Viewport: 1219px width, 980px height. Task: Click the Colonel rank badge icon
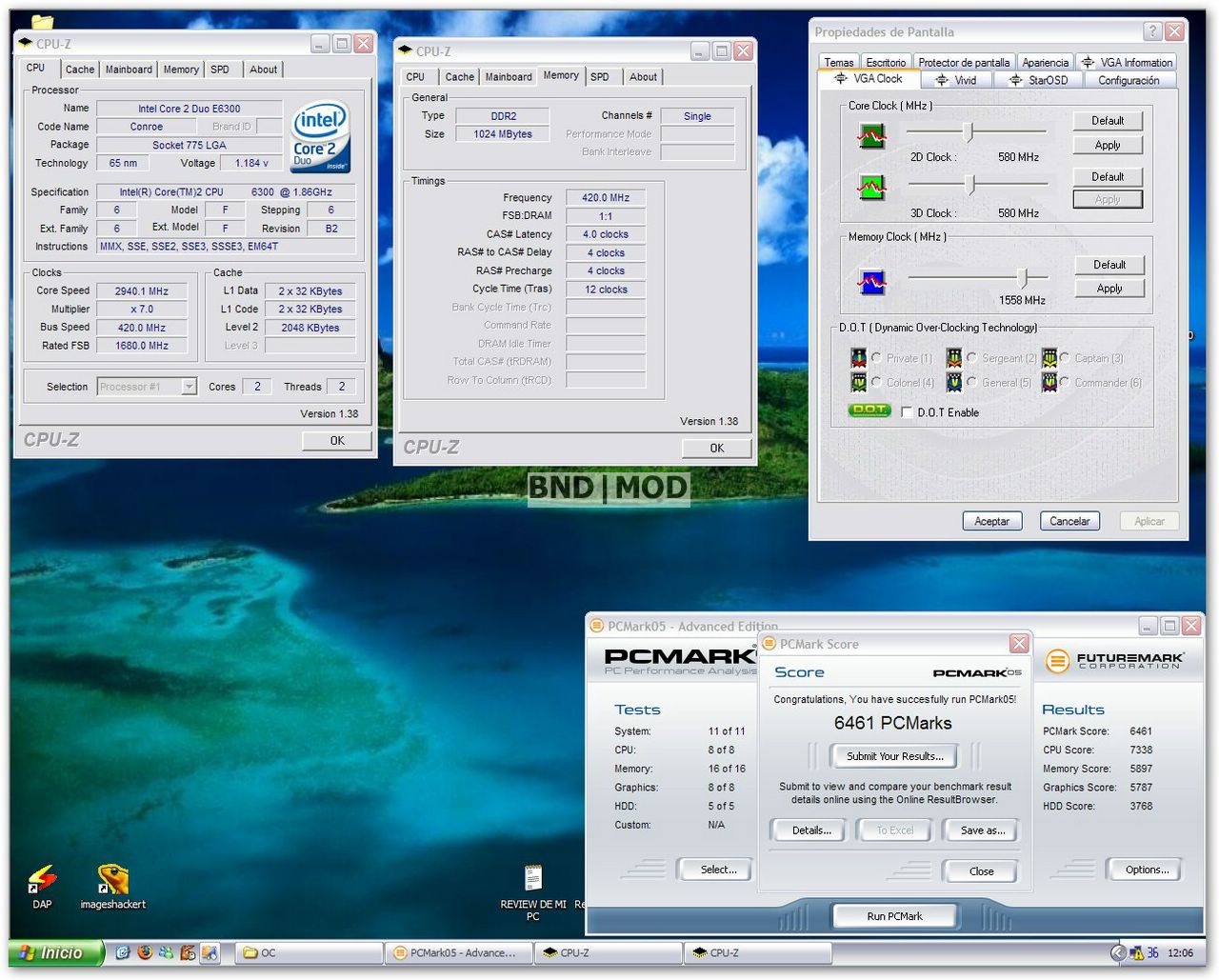tap(858, 382)
